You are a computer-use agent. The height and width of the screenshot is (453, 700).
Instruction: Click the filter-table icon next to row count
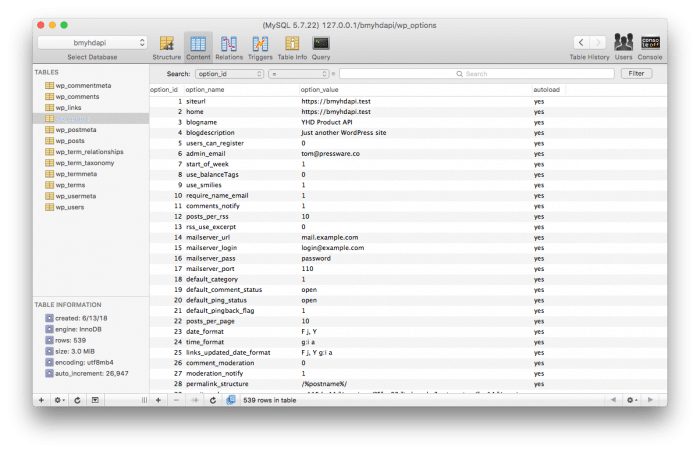pos(231,400)
